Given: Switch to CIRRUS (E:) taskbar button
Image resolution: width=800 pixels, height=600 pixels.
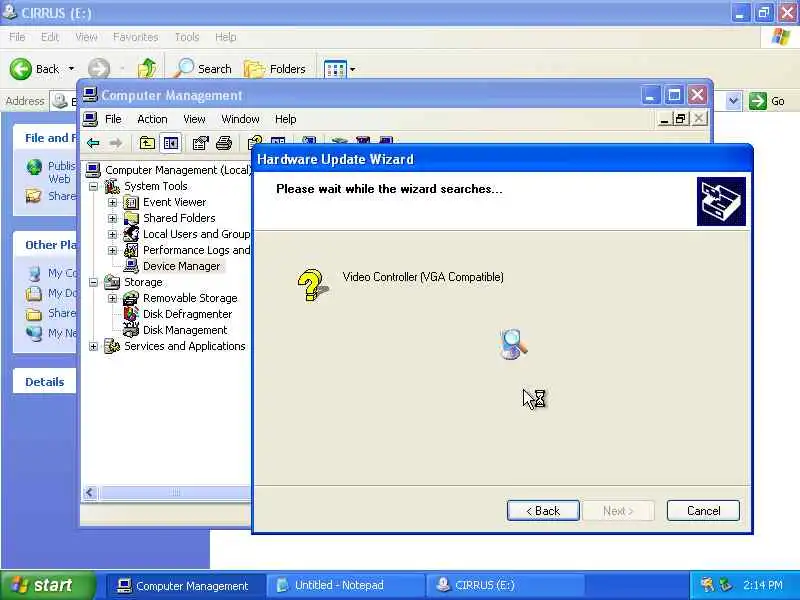Looking at the screenshot, I should 505,585.
